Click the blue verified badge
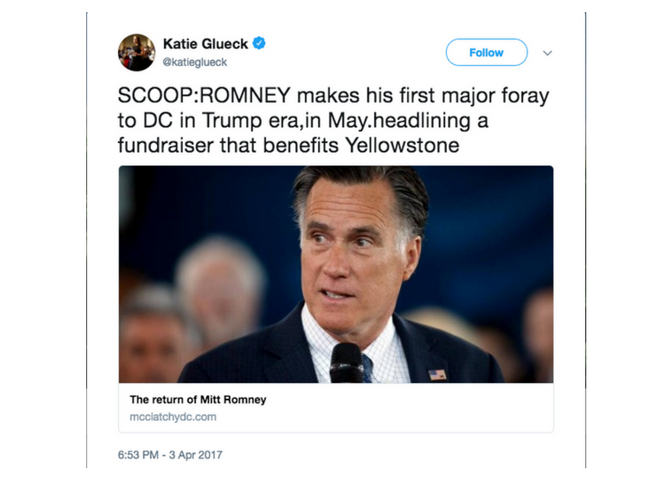This screenshot has height=480, width=672. pyautogui.click(x=259, y=44)
